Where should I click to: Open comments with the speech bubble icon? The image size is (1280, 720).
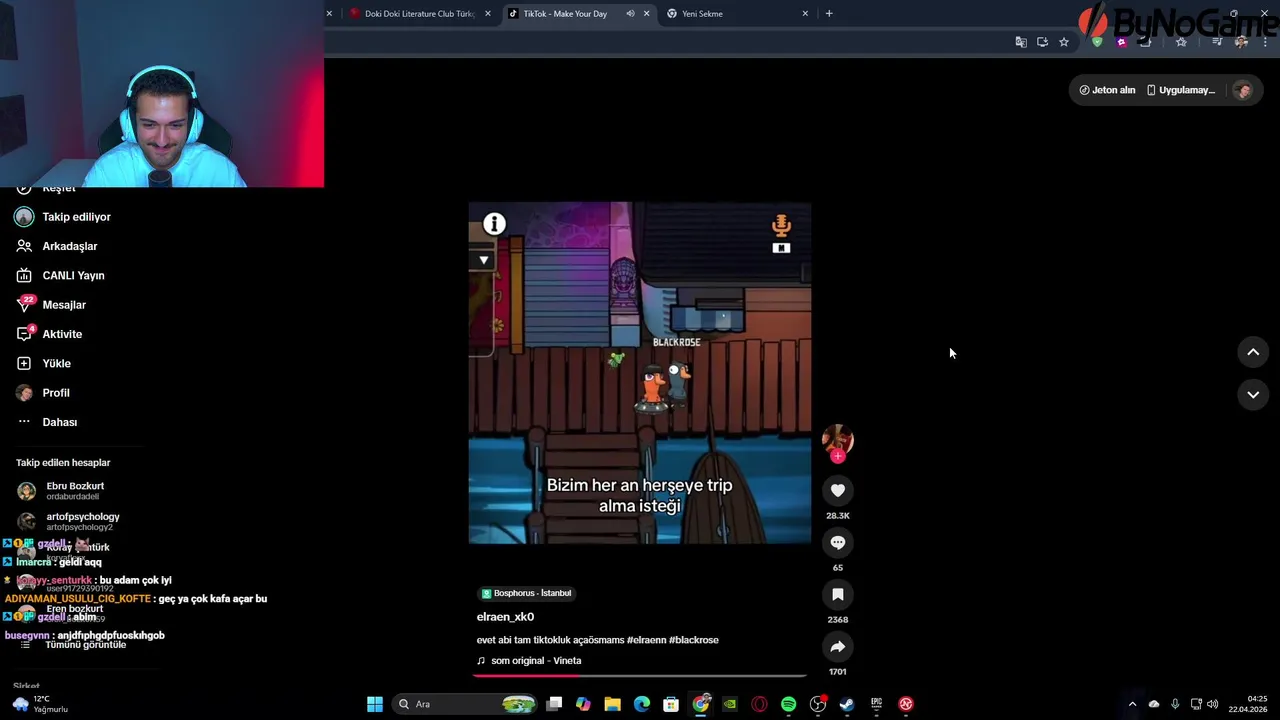click(838, 542)
